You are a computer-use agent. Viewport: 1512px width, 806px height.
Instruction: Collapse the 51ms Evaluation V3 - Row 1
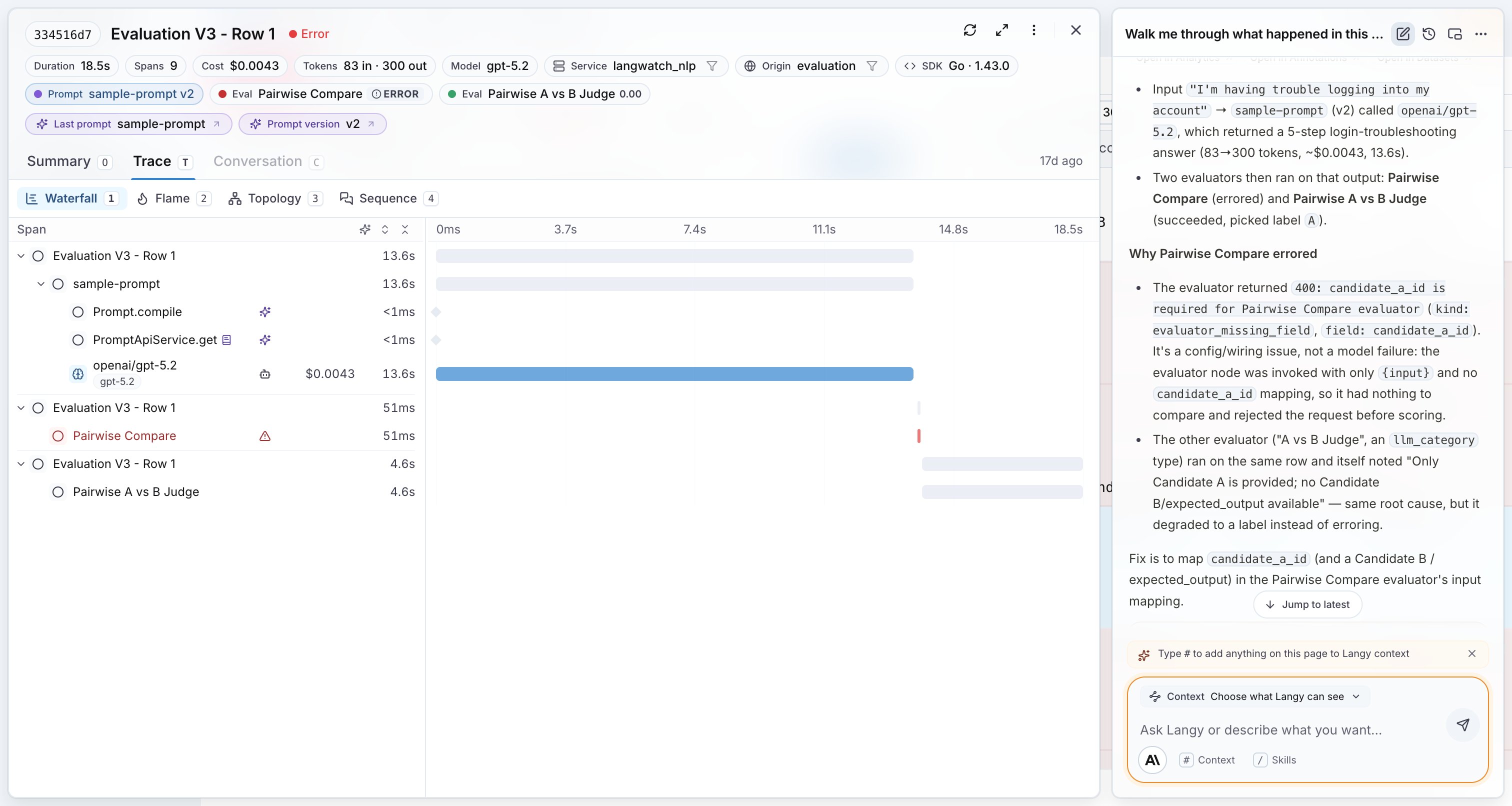click(x=21, y=408)
